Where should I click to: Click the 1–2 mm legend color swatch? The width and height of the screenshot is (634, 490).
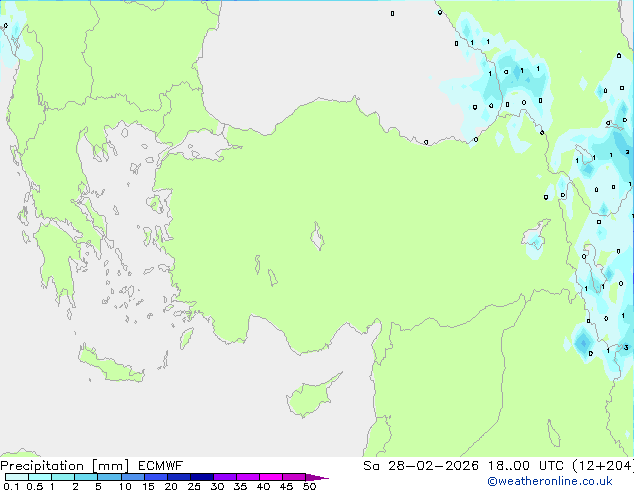pyautogui.click(x=63, y=477)
